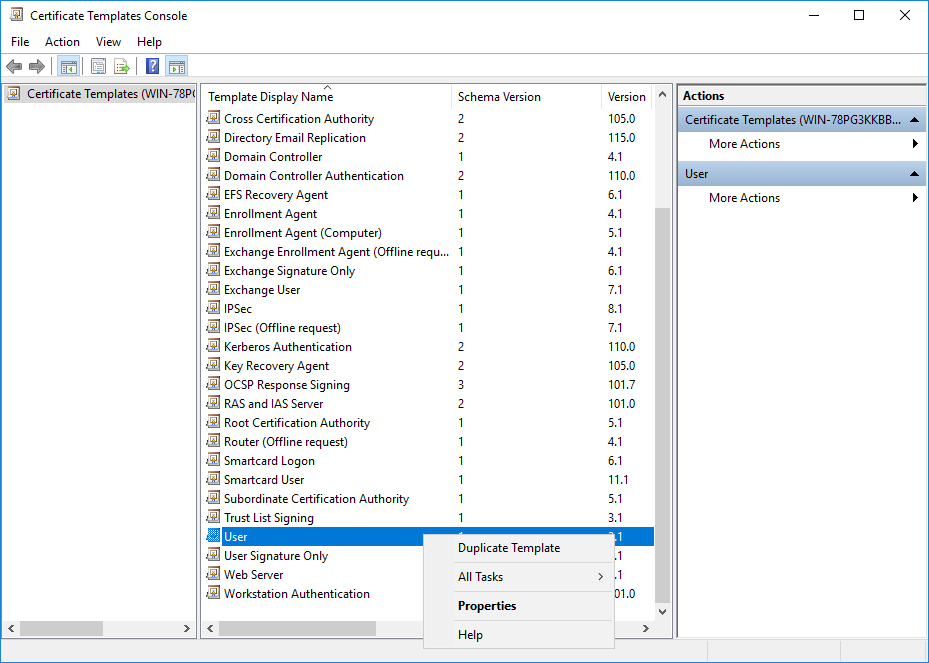Click the list scrollbar up arrow
Image resolution: width=929 pixels, height=663 pixels.
[x=662, y=95]
